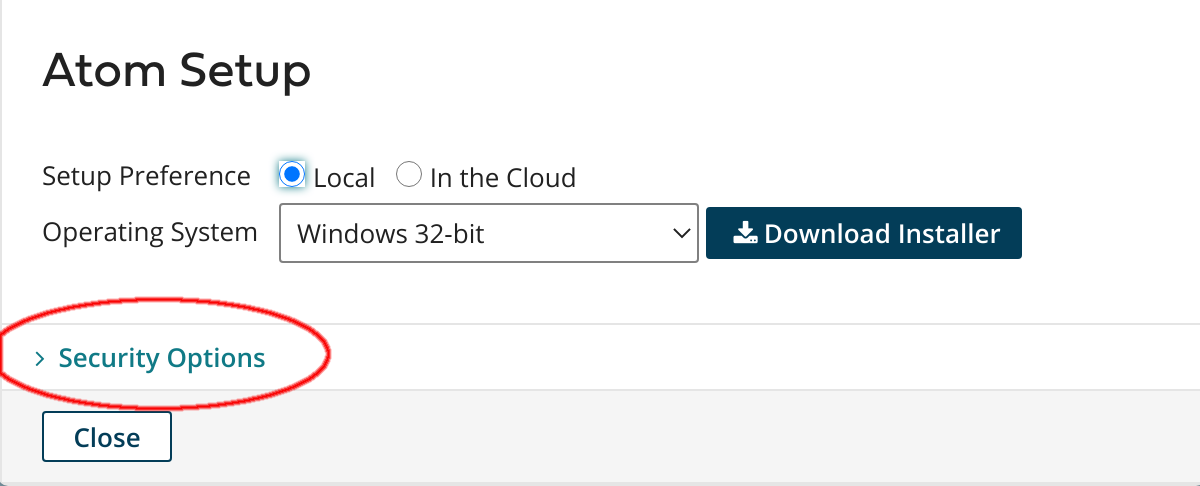Click the chevron icon beside Security Options
The height and width of the screenshot is (486, 1200).
40,358
